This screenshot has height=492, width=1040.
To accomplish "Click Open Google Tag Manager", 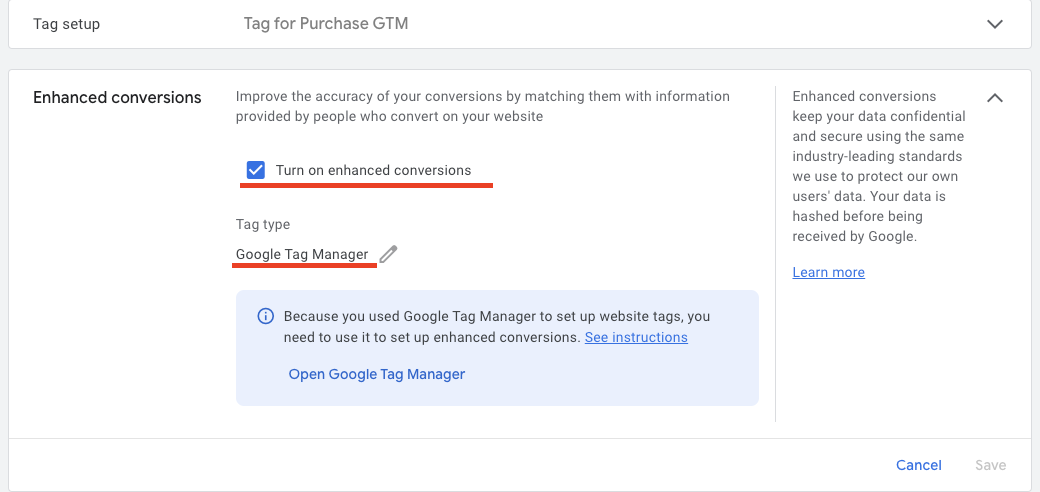I will (377, 374).
